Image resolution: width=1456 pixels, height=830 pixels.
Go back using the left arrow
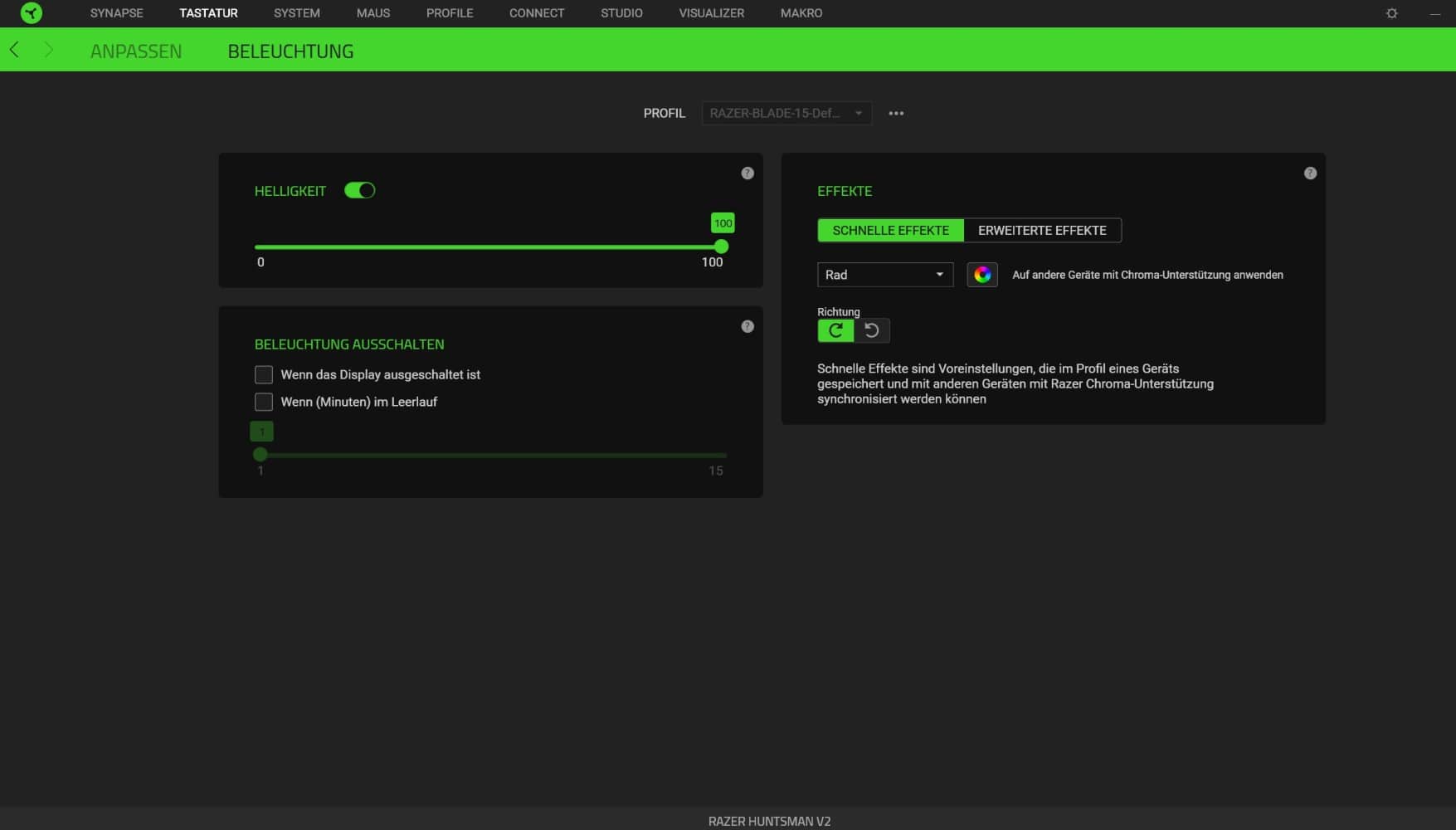click(x=14, y=50)
